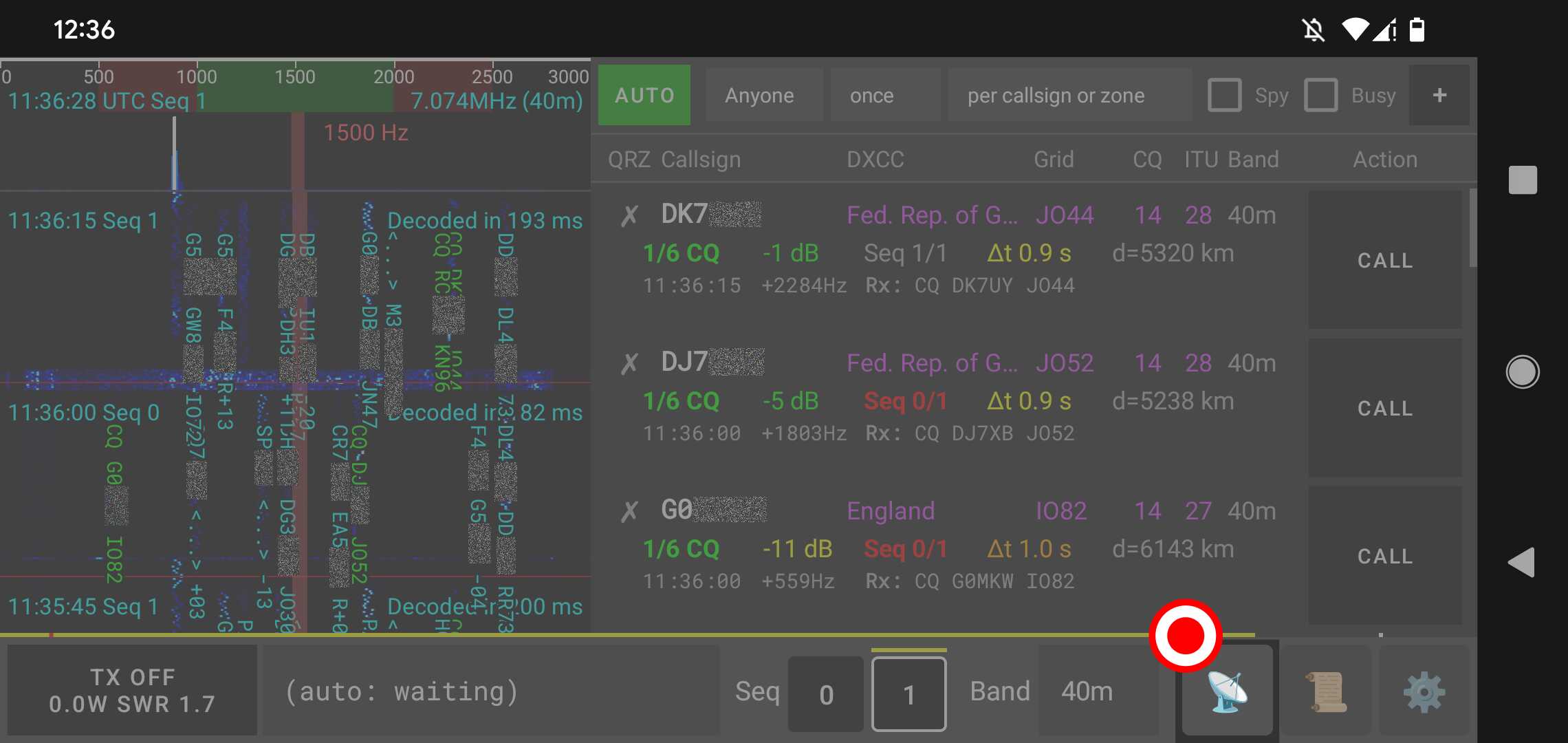
Task: Open the Anyone target selector
Action: tap(759, 95)
